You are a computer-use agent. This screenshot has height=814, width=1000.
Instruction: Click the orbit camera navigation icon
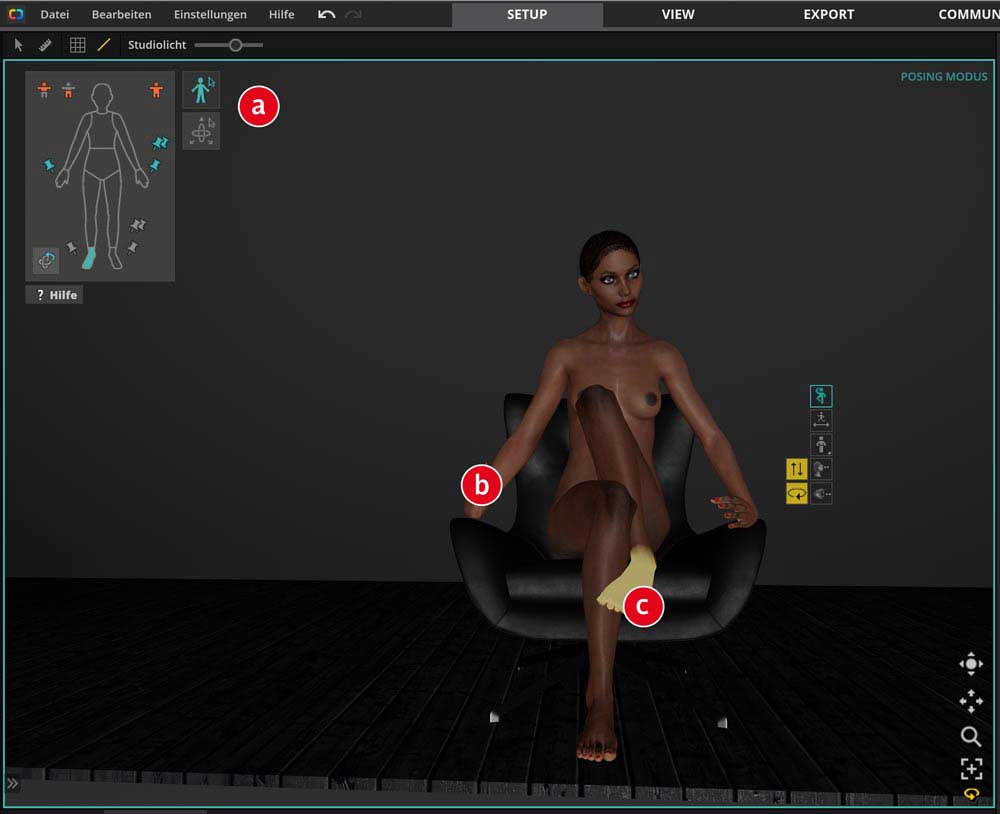pos(971,664)
